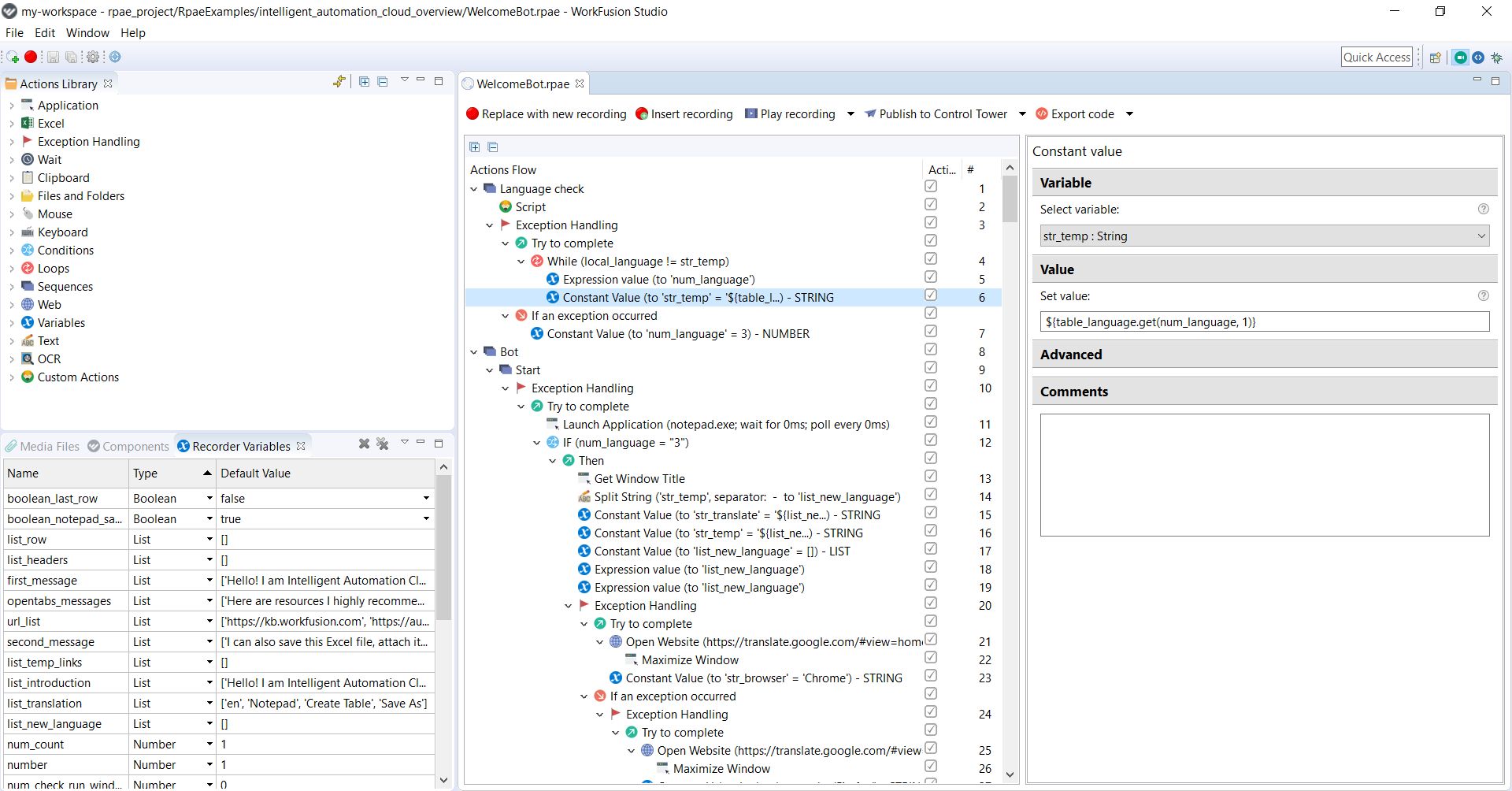Expand the Advanced section in Constant value panel
The image size is (1512, 791).
[1071, 354]
